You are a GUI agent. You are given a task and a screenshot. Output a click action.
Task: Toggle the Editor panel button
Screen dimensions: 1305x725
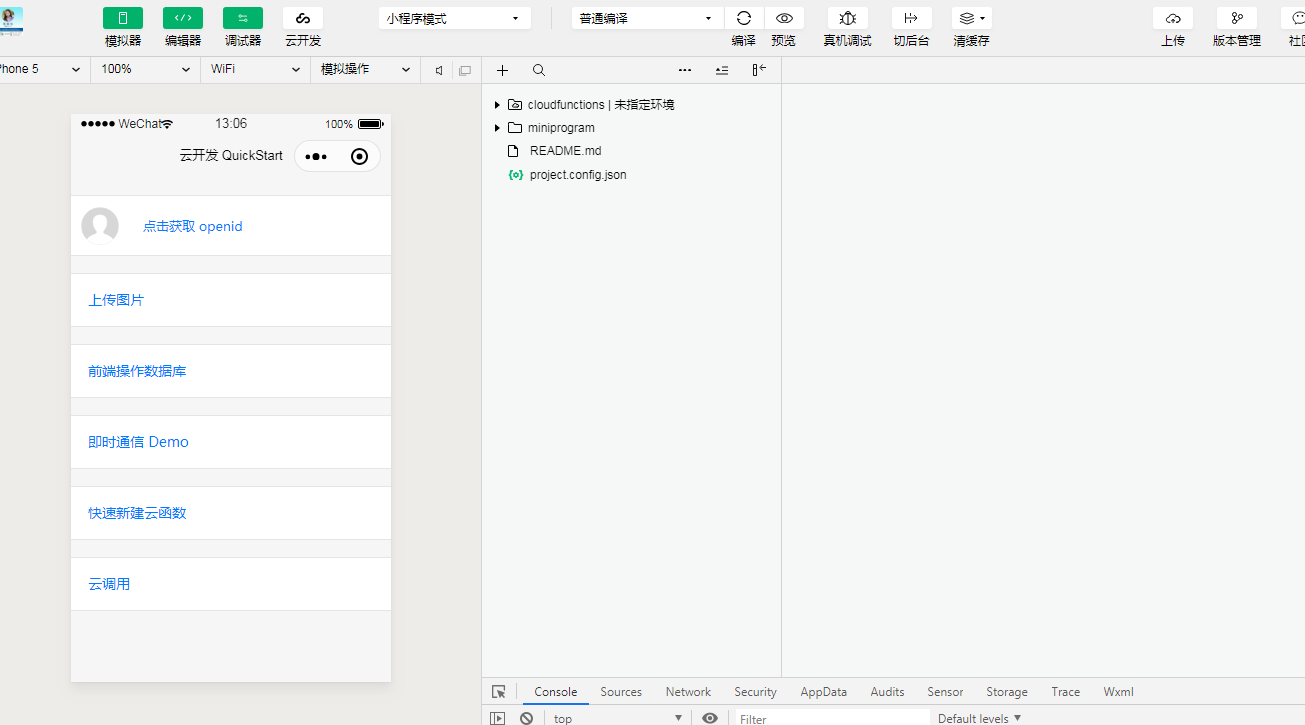[x=183, y=19]
